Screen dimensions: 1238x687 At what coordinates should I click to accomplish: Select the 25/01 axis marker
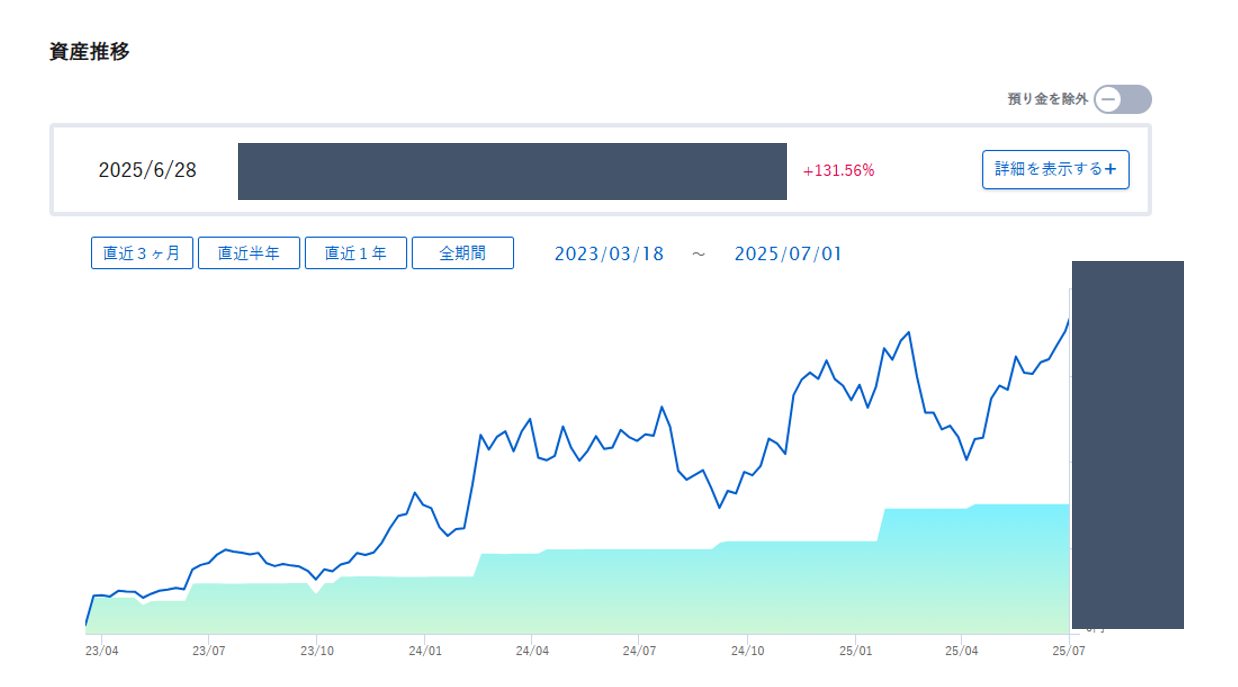[x=855, y=649]
